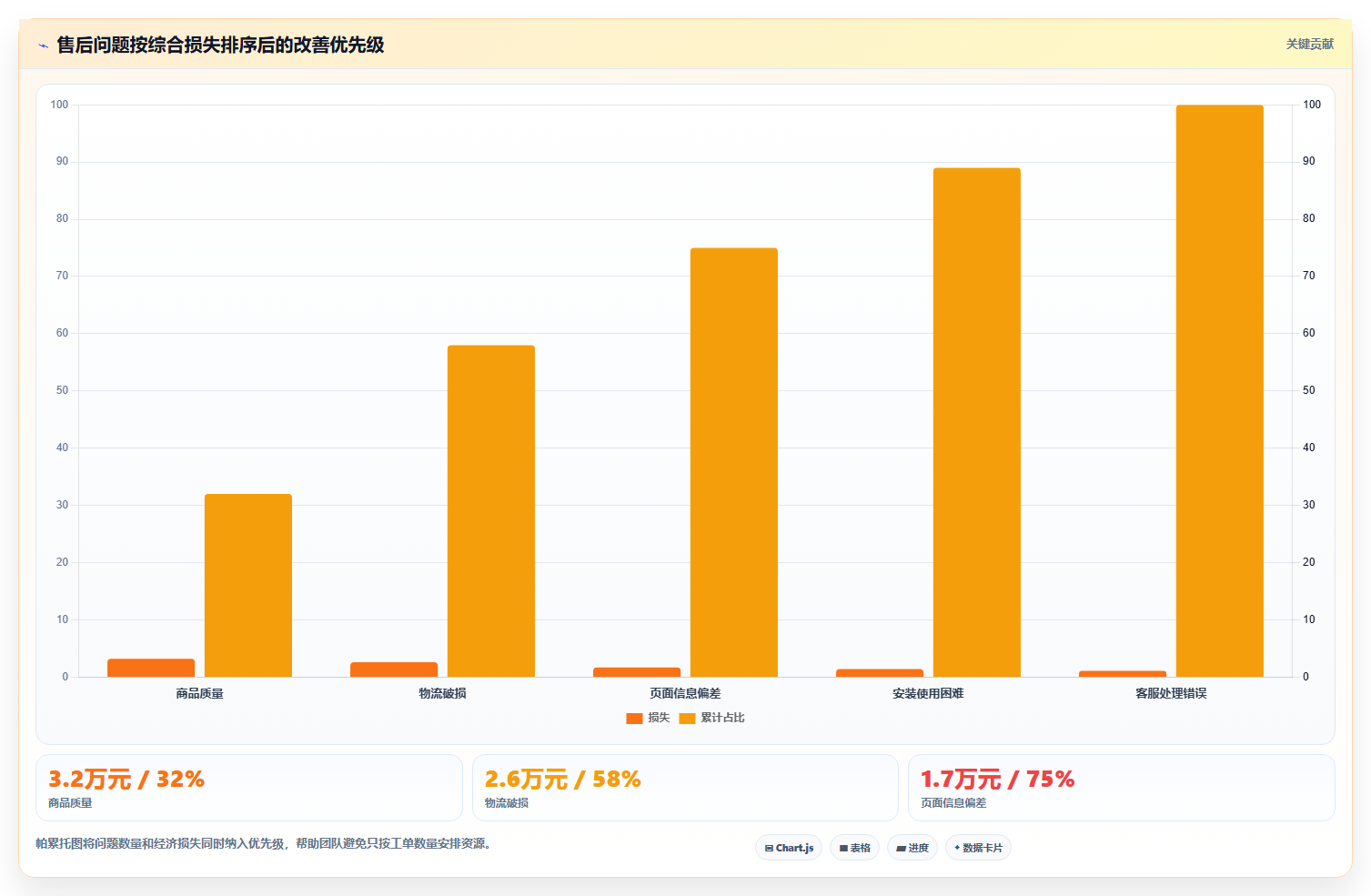
Task: Click the 表格 tag
Action: click(854, 848)
